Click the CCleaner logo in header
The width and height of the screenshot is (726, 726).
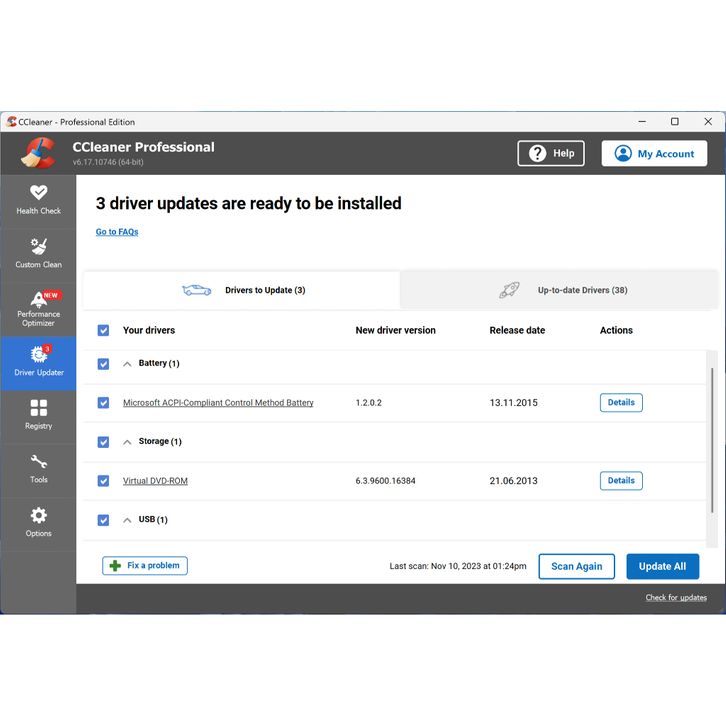click(x=38, y=153)
